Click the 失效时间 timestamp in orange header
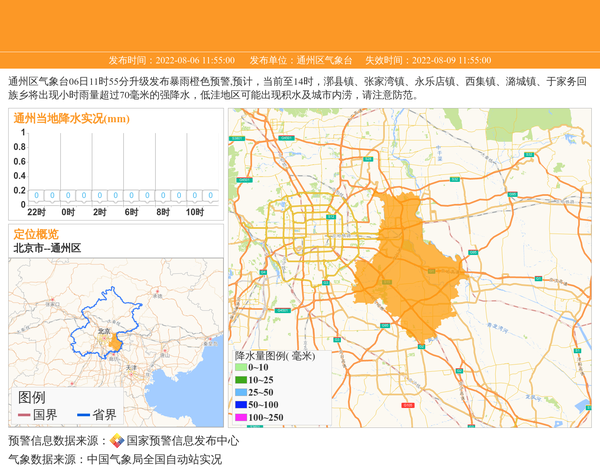This screenshot has width=600, height=471. tap(427, 60)
